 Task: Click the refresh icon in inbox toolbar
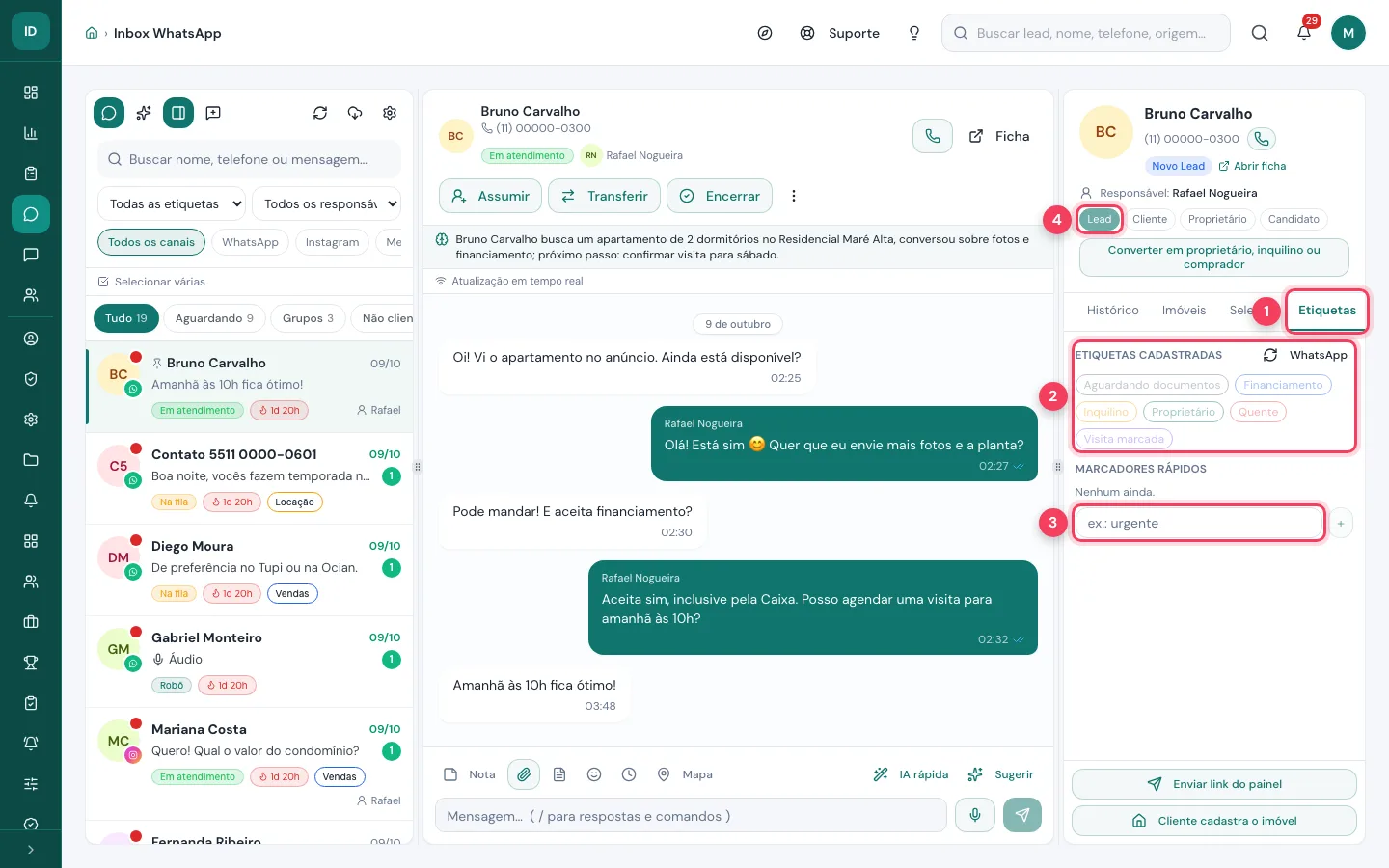tap(320, 113)
